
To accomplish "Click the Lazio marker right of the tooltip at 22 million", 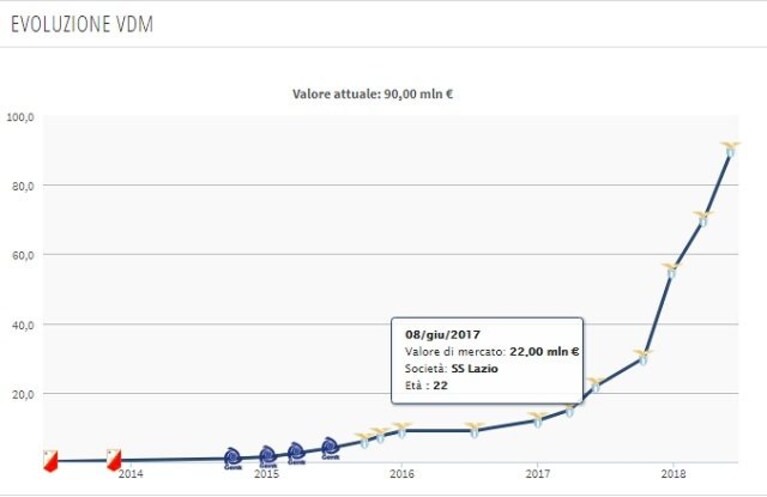I will click(x=595, y=385).
